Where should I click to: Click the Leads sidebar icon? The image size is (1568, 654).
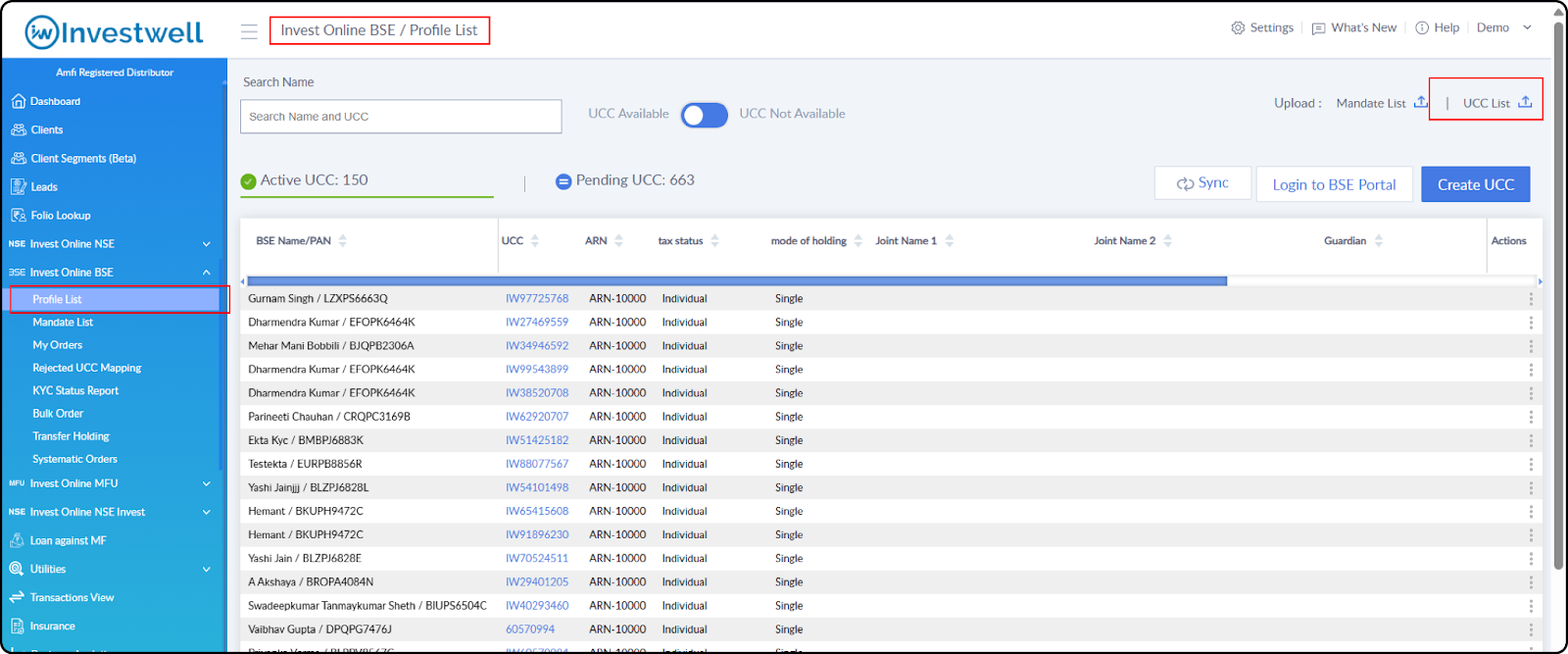point(18,186)
